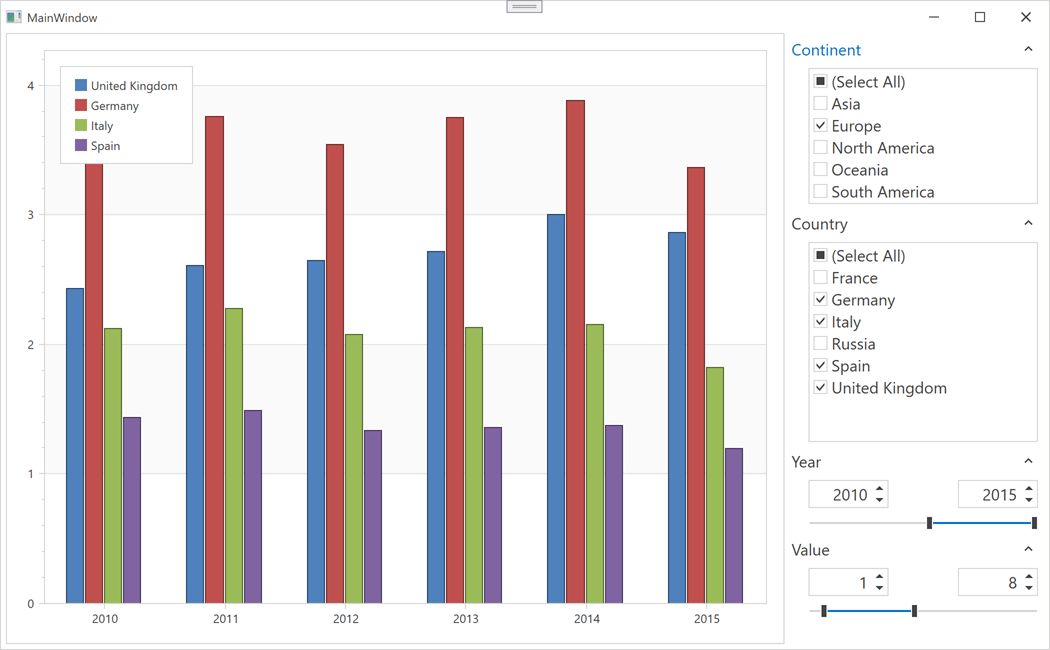
Task: Increase the maximum year 2015 spinner
Action: [x=1029, y=489]
